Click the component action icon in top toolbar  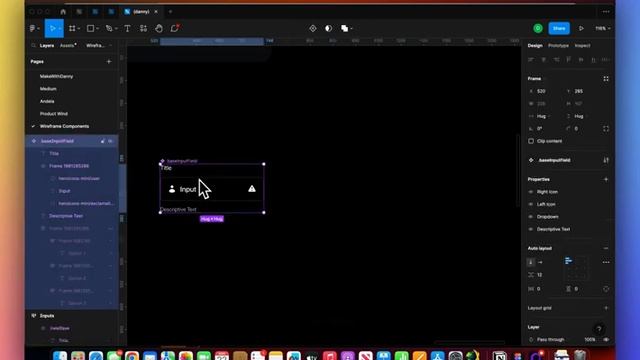[313, 28]
